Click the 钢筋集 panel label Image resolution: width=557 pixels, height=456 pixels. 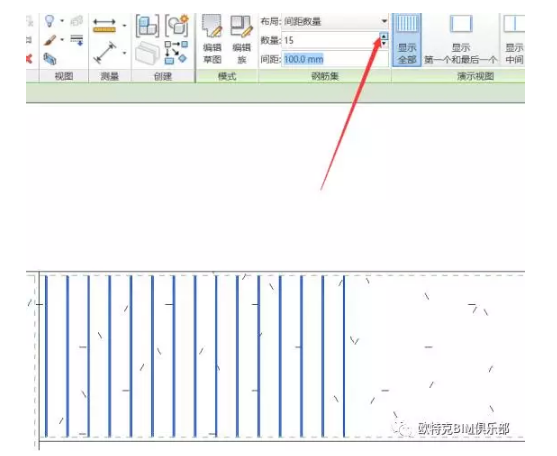pos(325,76)
